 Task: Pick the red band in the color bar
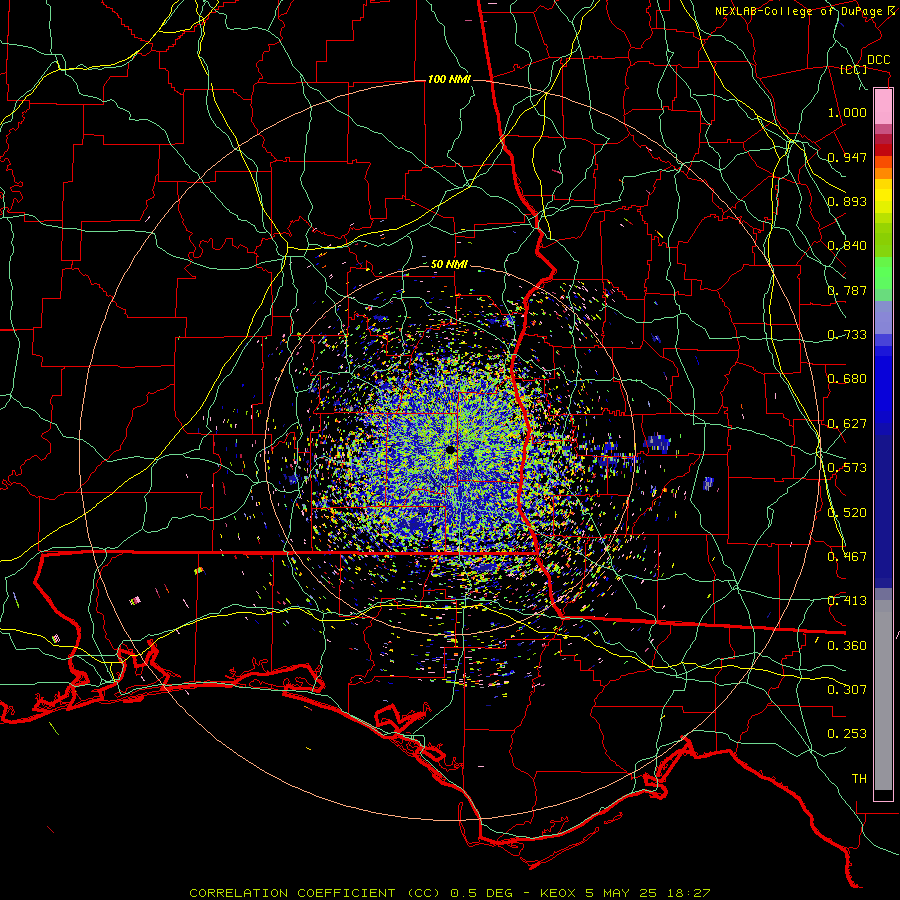click(x=883, y=150)
